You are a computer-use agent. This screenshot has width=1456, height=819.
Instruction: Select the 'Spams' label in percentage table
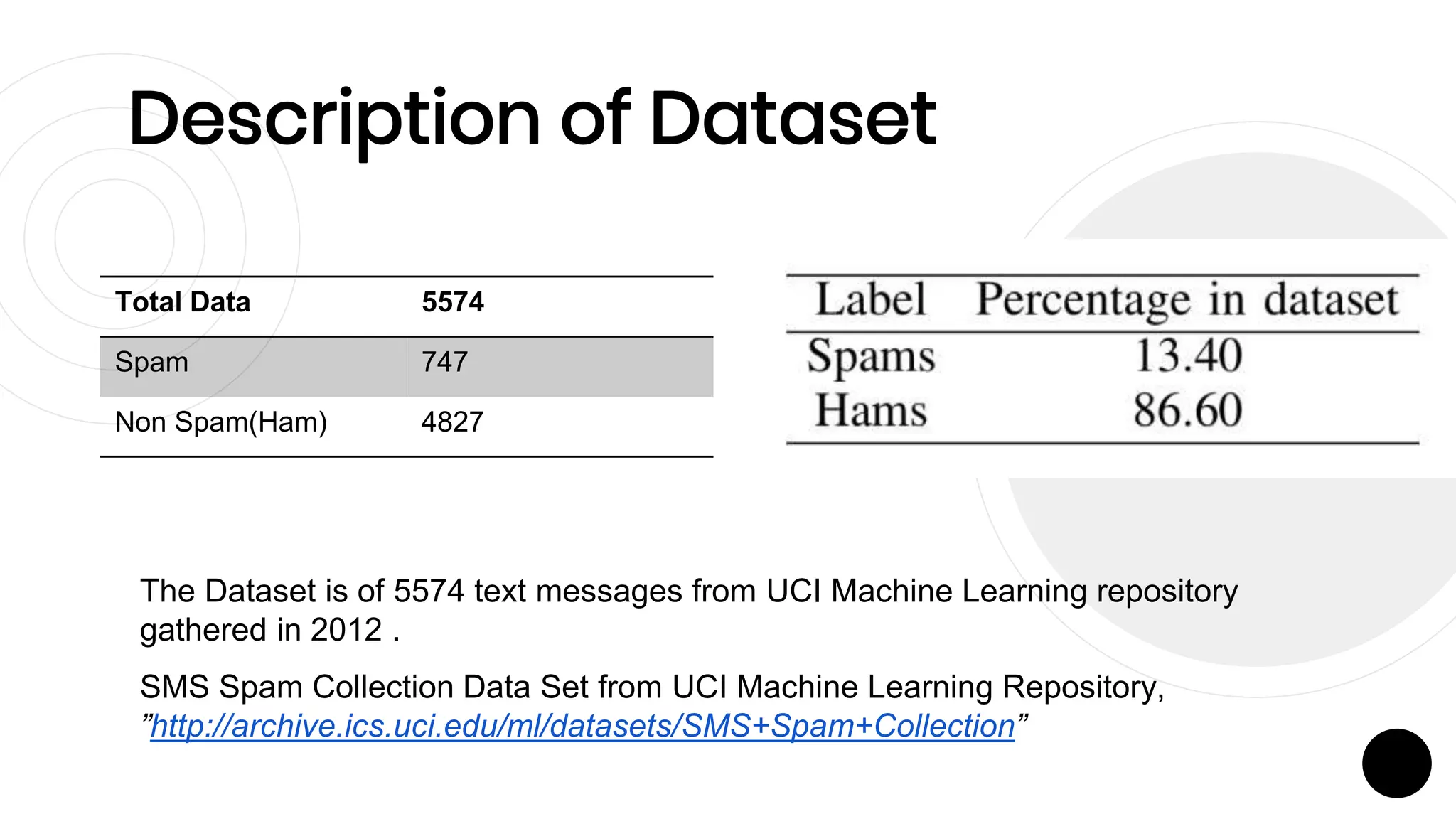click(x=871, y=356)
